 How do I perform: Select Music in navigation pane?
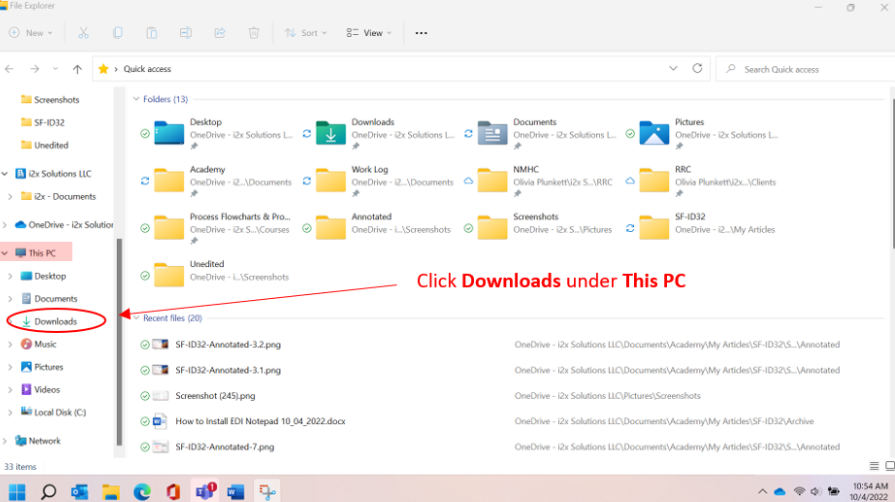tap(45, 344)
